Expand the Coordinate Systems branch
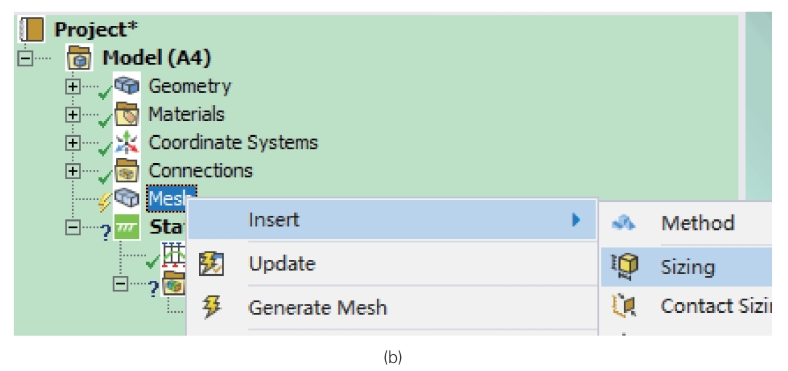 click(x=73, y=143)
